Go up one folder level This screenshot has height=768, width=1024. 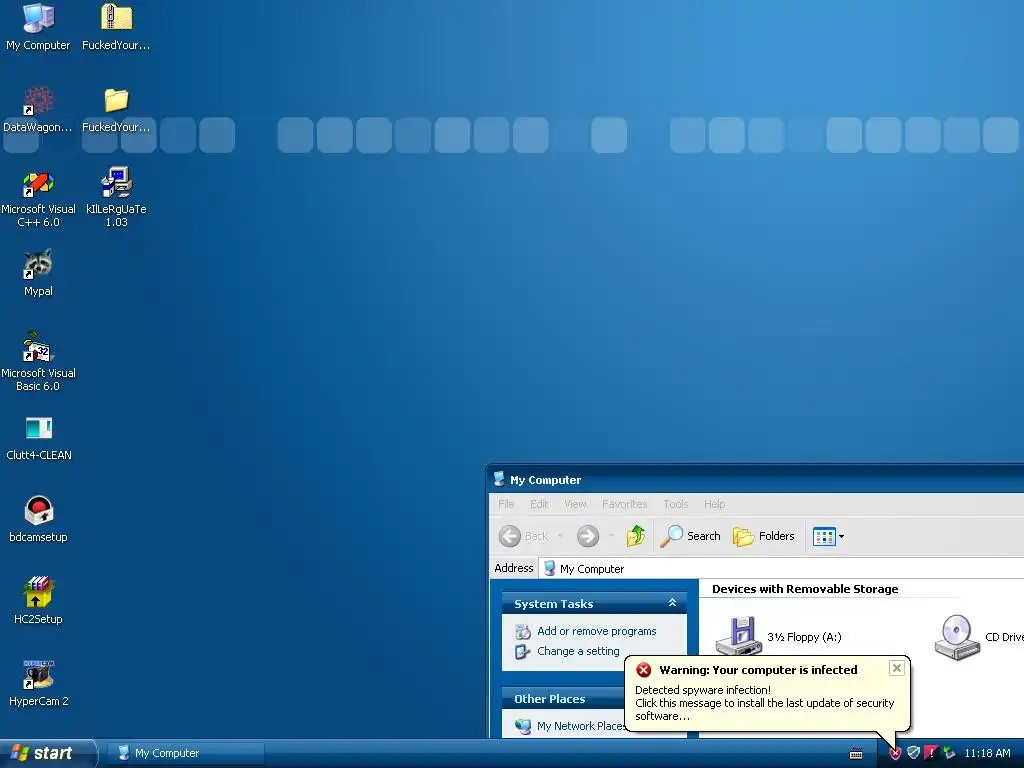click(635, 536)
